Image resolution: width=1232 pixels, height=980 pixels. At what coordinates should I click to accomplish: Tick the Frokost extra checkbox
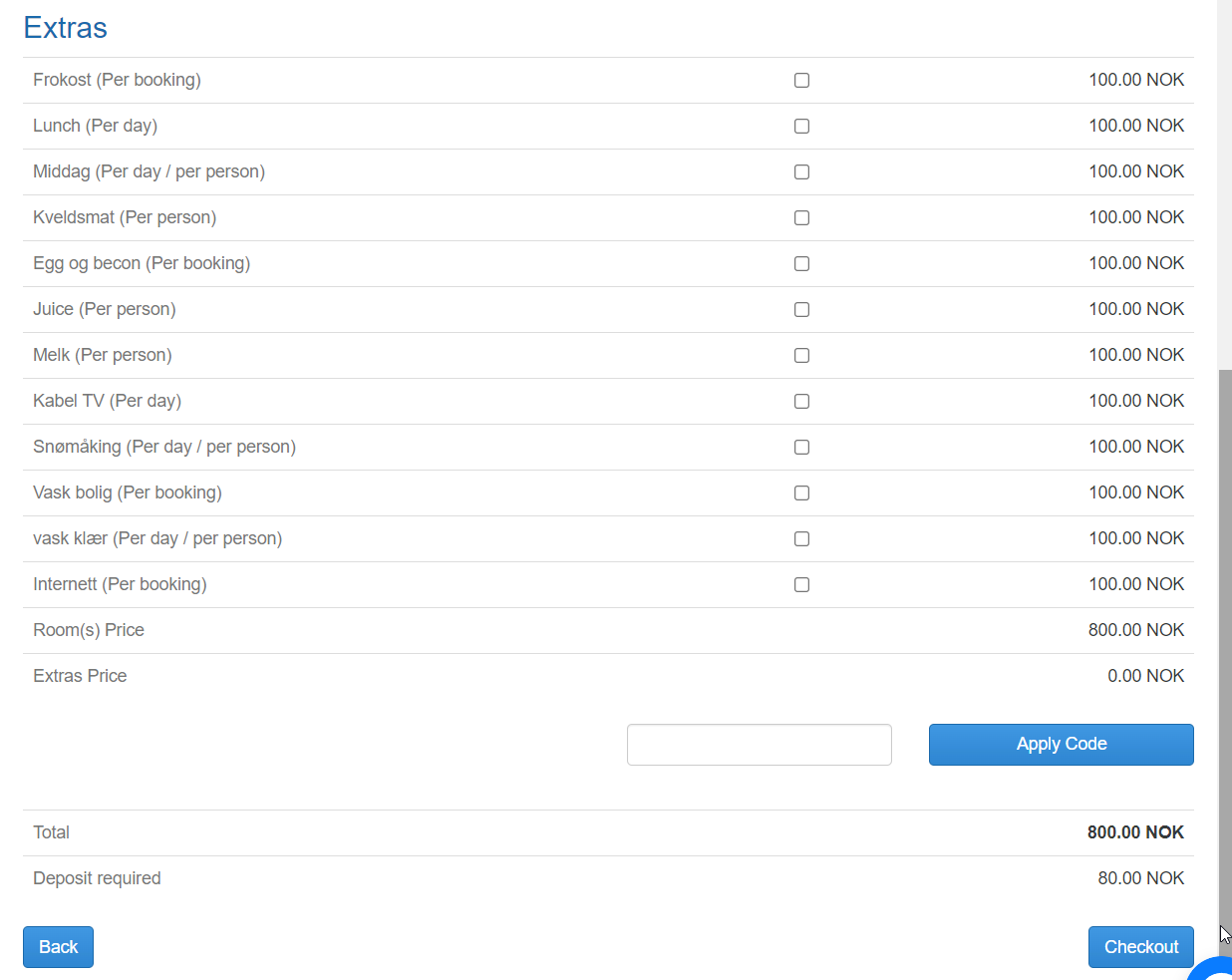click(801, 81)
